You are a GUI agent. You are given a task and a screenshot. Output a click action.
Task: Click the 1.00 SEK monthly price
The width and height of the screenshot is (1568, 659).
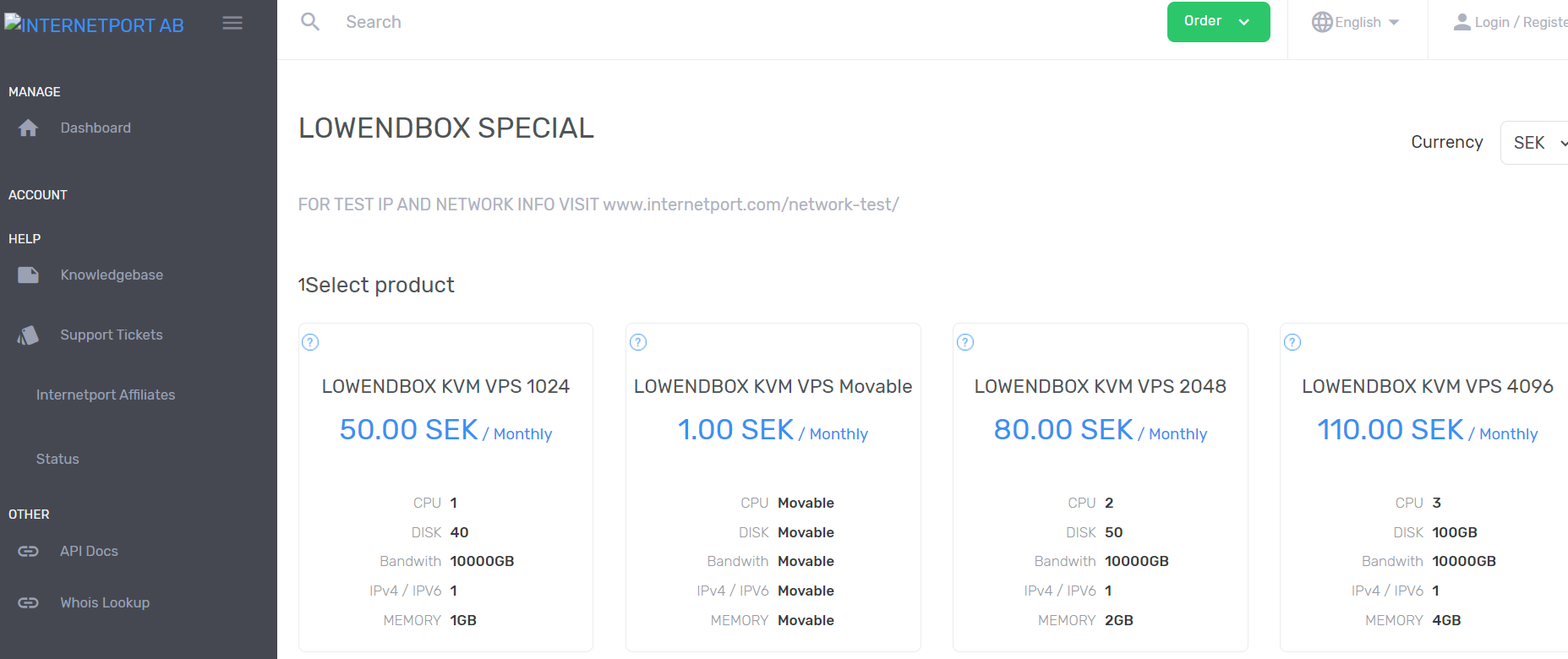[773, 430]
